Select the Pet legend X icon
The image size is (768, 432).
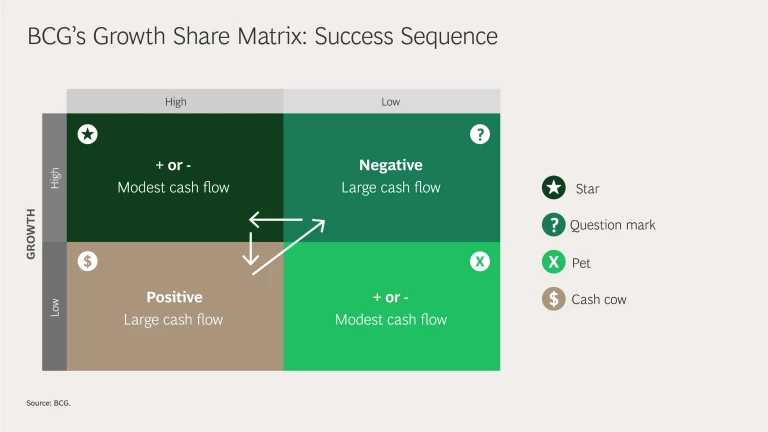click(553, 262)
